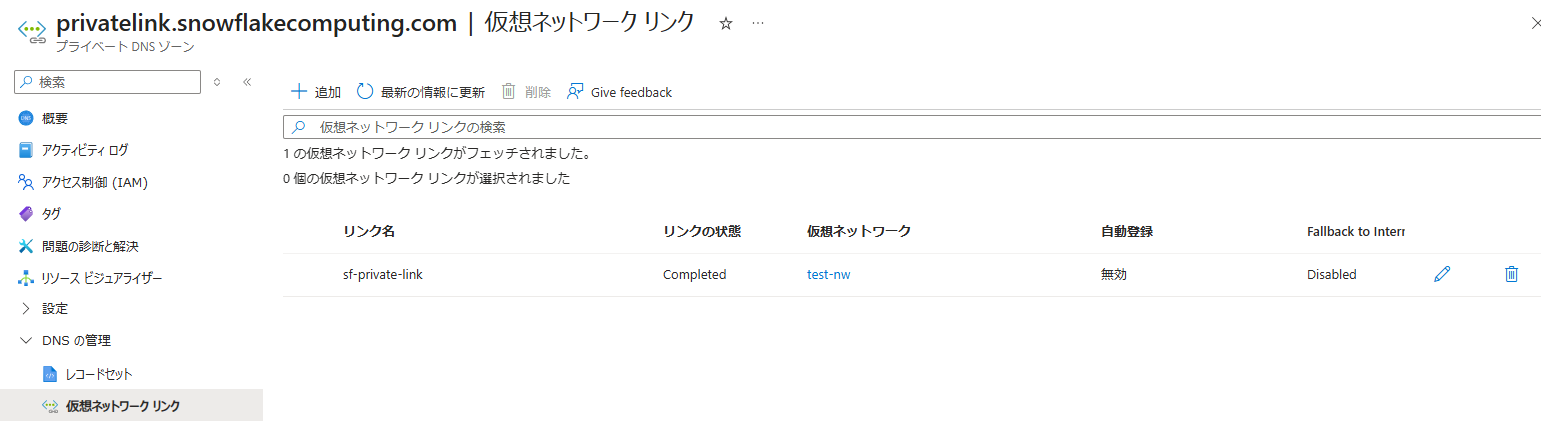Click the 概要 globe icon
This screenshot has height=428, width=1541.
pos(26,118)
